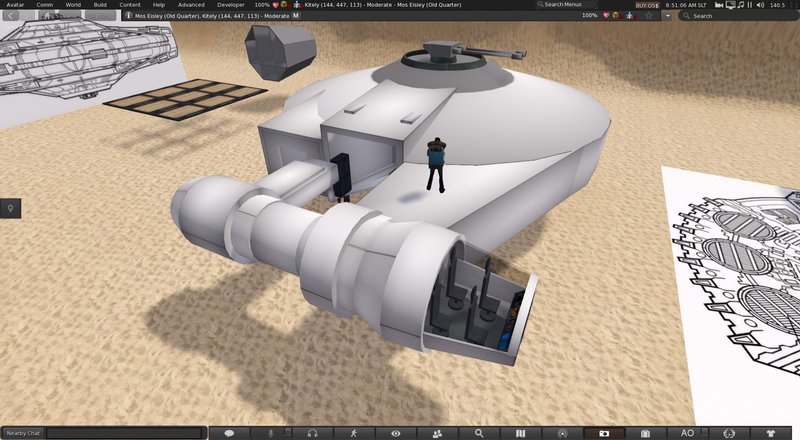800x440 pixels.
Task: Open the Advanced menu
Action: (x=191, y=5)
